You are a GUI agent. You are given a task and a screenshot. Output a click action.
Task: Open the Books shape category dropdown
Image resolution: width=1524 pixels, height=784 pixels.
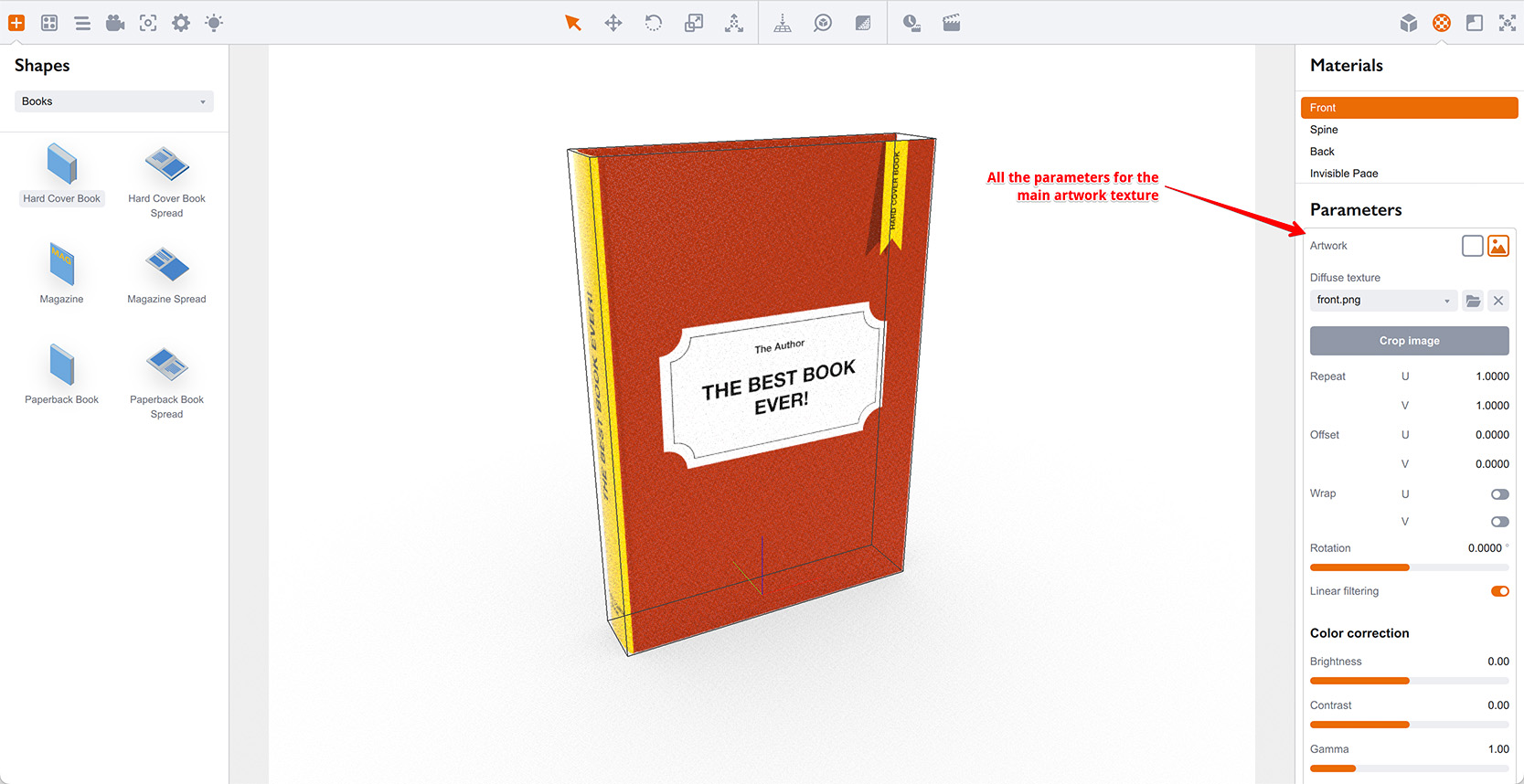[114, 101]
